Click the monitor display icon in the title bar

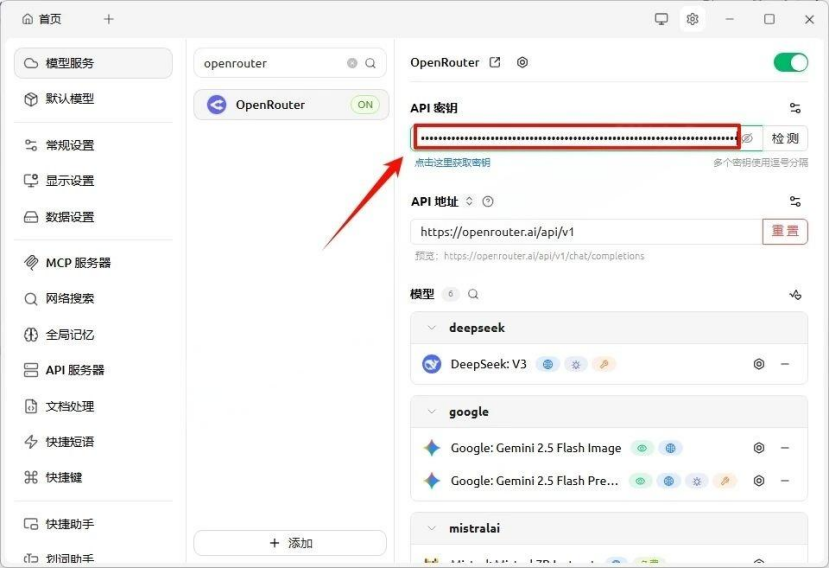click(x=661, y=19)
